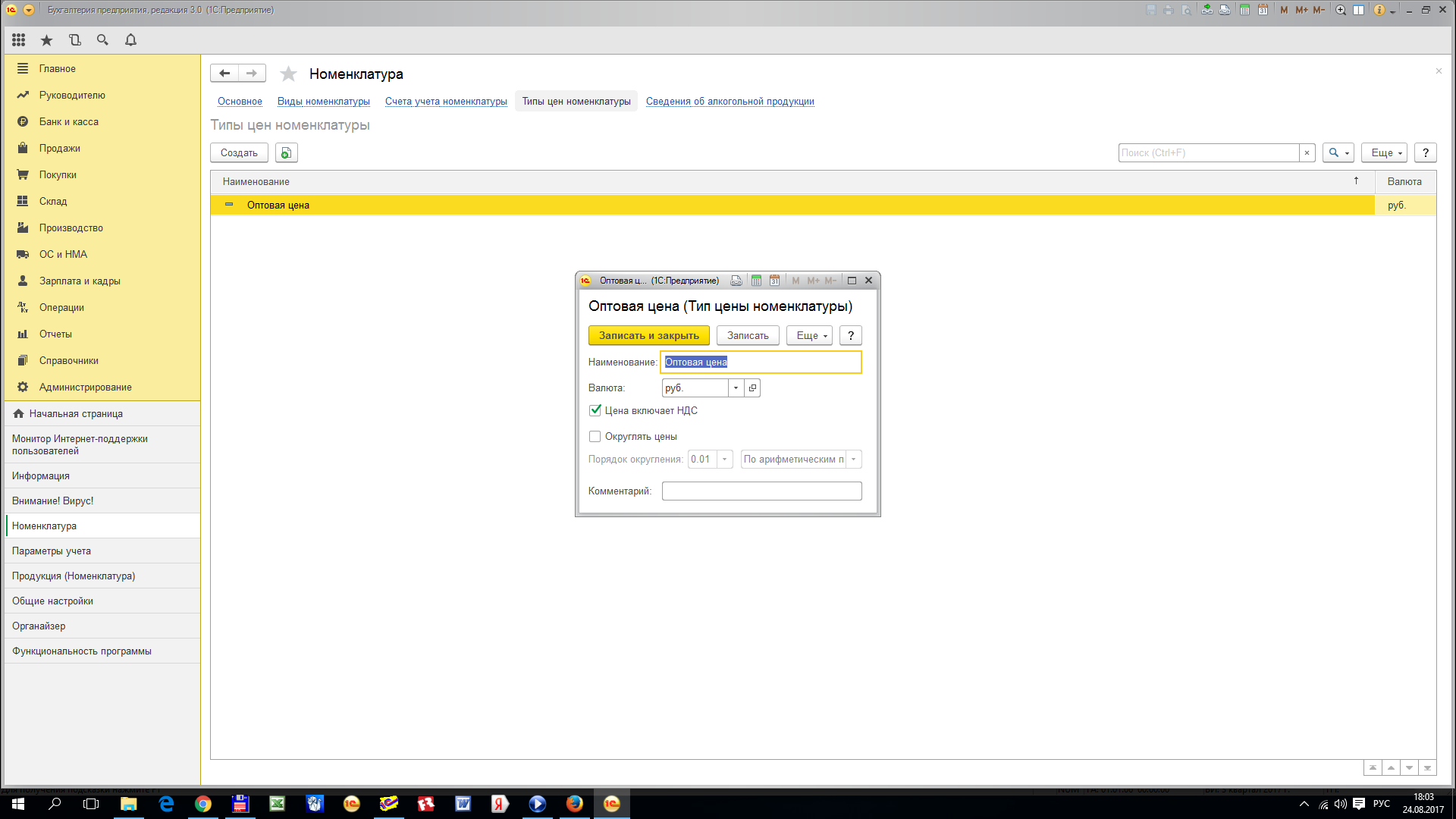Open the Продажи section in sidebar
Viewport: 1456px width, 819px height.
point(59,149)
